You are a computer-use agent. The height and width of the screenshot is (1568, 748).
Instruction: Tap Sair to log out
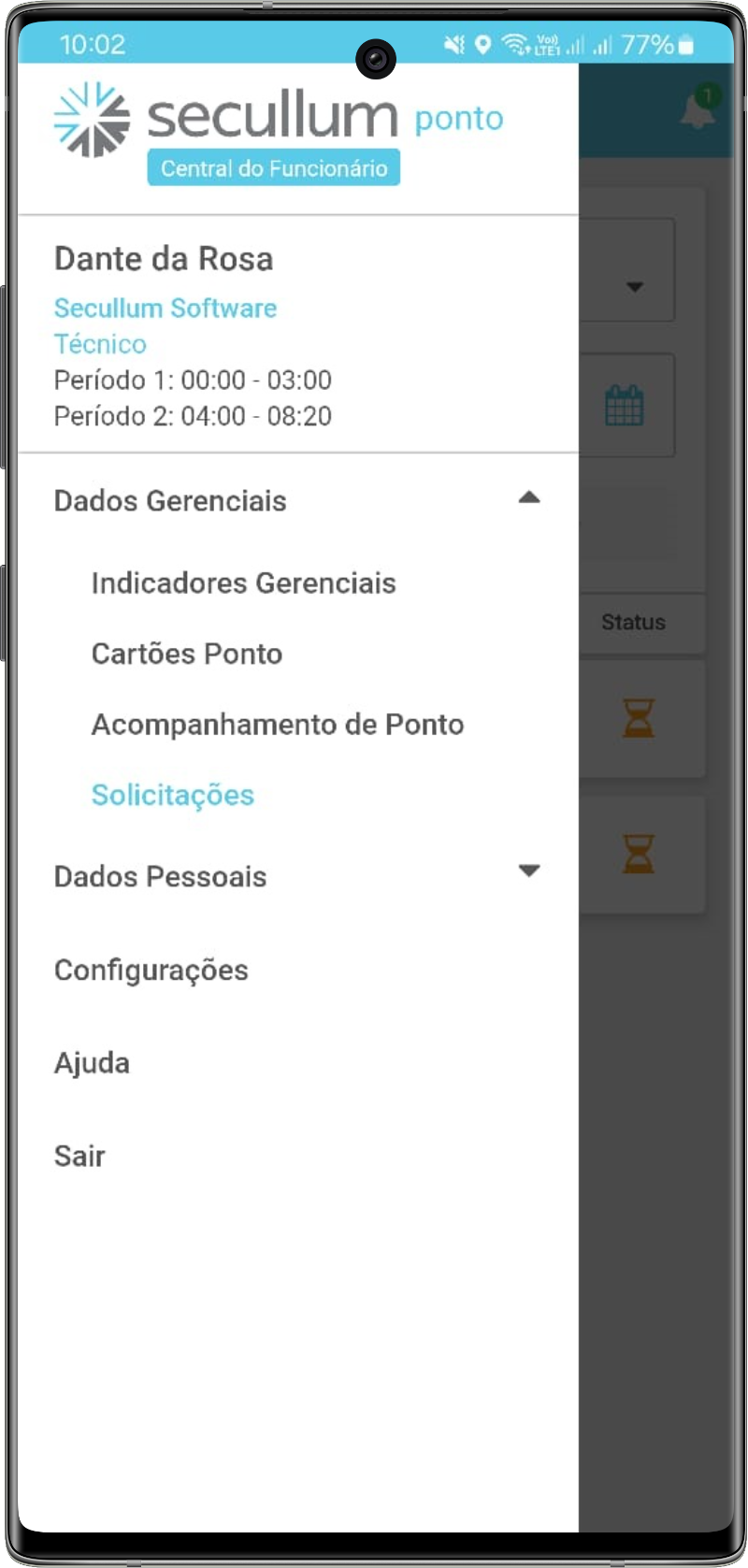[x=79, y=1157]
